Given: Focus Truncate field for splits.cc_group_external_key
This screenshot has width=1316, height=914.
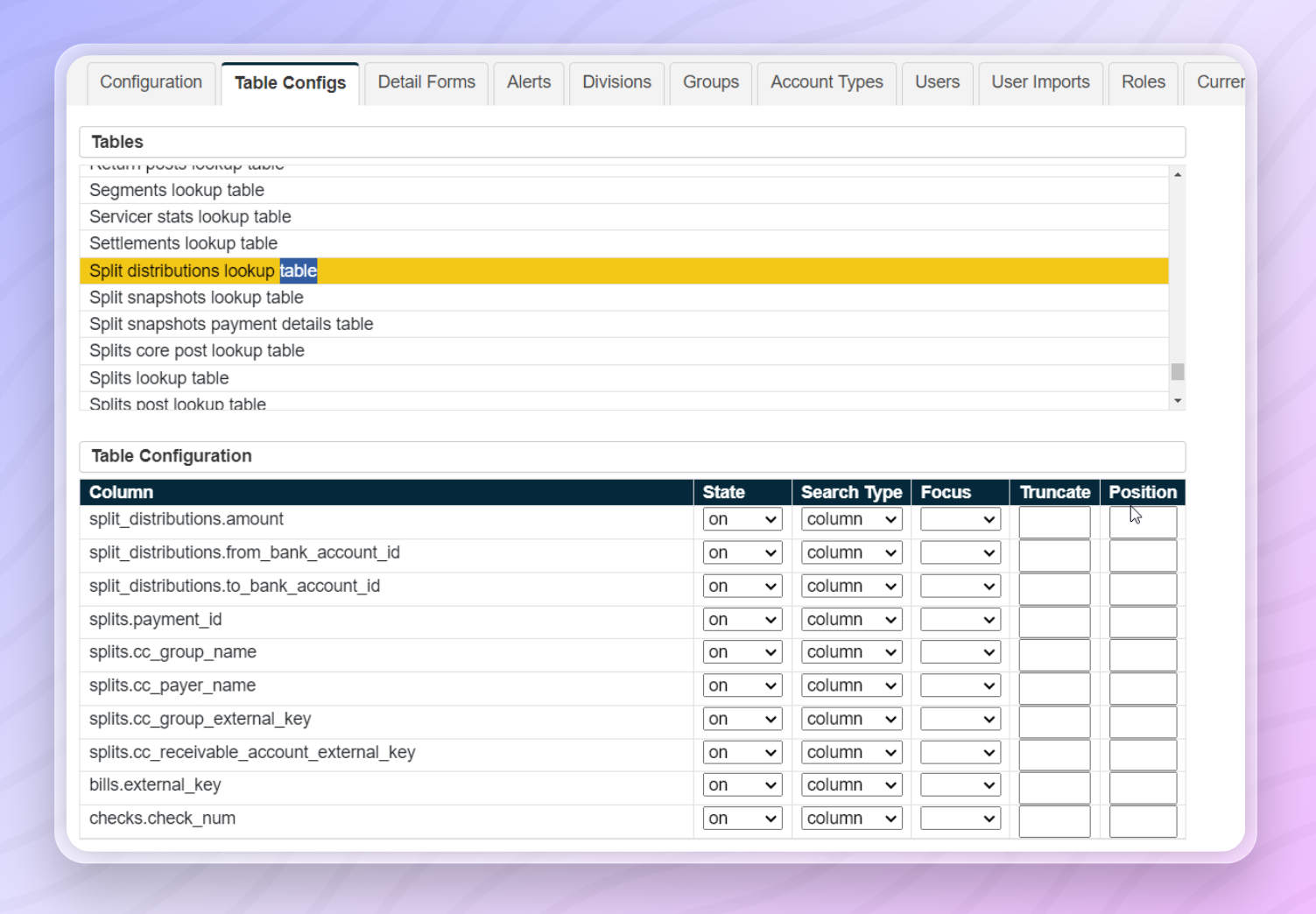Looking at the screenshot, I should click(1054, 721).
